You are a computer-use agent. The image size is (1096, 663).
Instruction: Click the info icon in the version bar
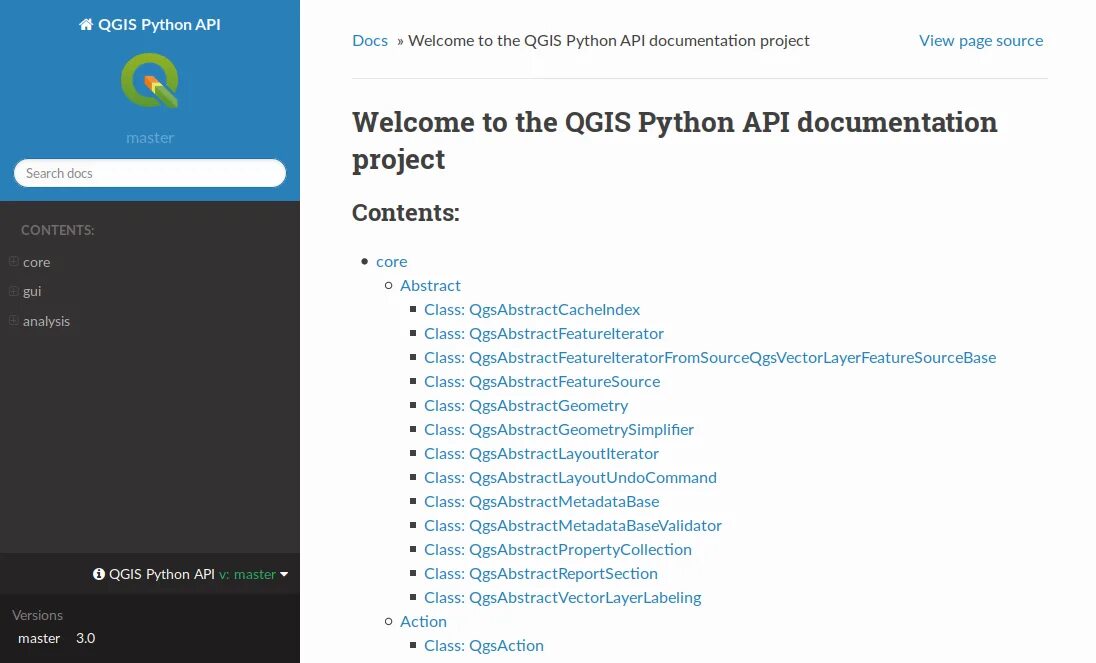point(99,574)
